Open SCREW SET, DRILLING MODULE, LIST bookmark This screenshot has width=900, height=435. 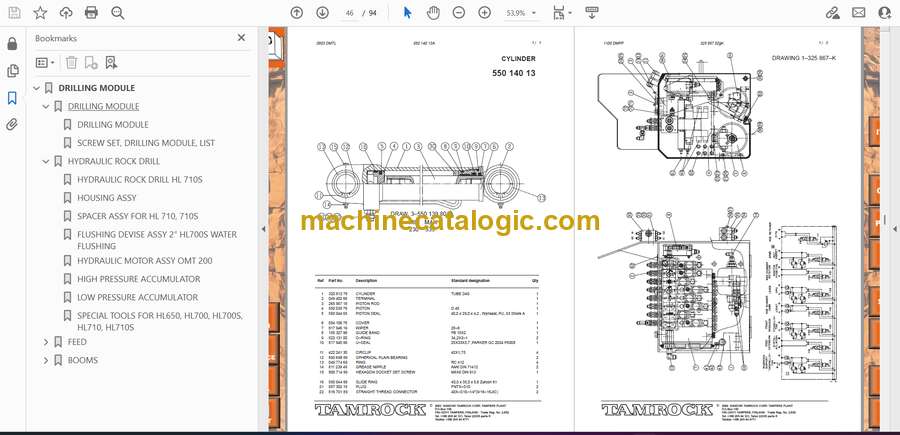click(x=146, y=143)
